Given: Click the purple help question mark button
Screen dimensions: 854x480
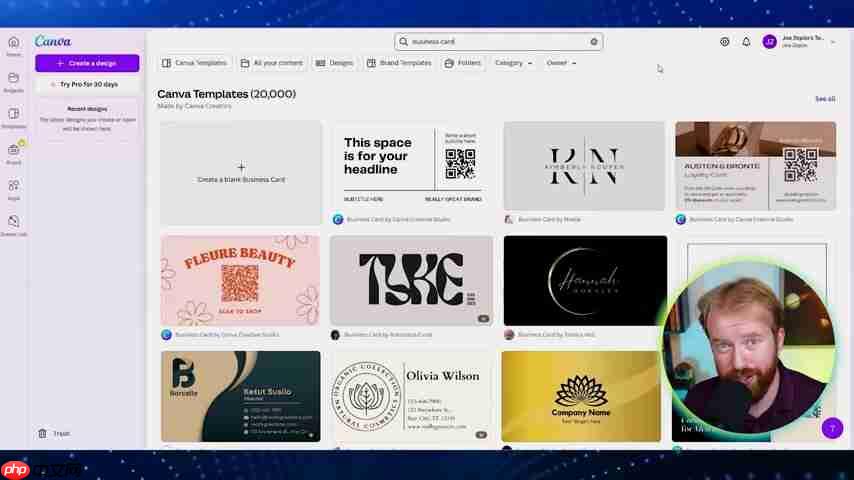Looking at the screenshot, I should coord(832,428).
